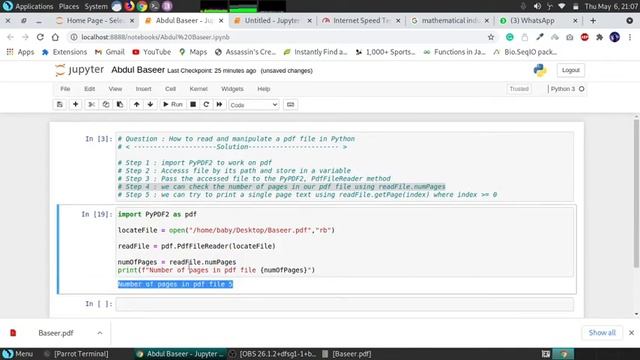The image size is (640, 360).
Task: Open the Help menu in Jupyter
Action: point(264,89)
